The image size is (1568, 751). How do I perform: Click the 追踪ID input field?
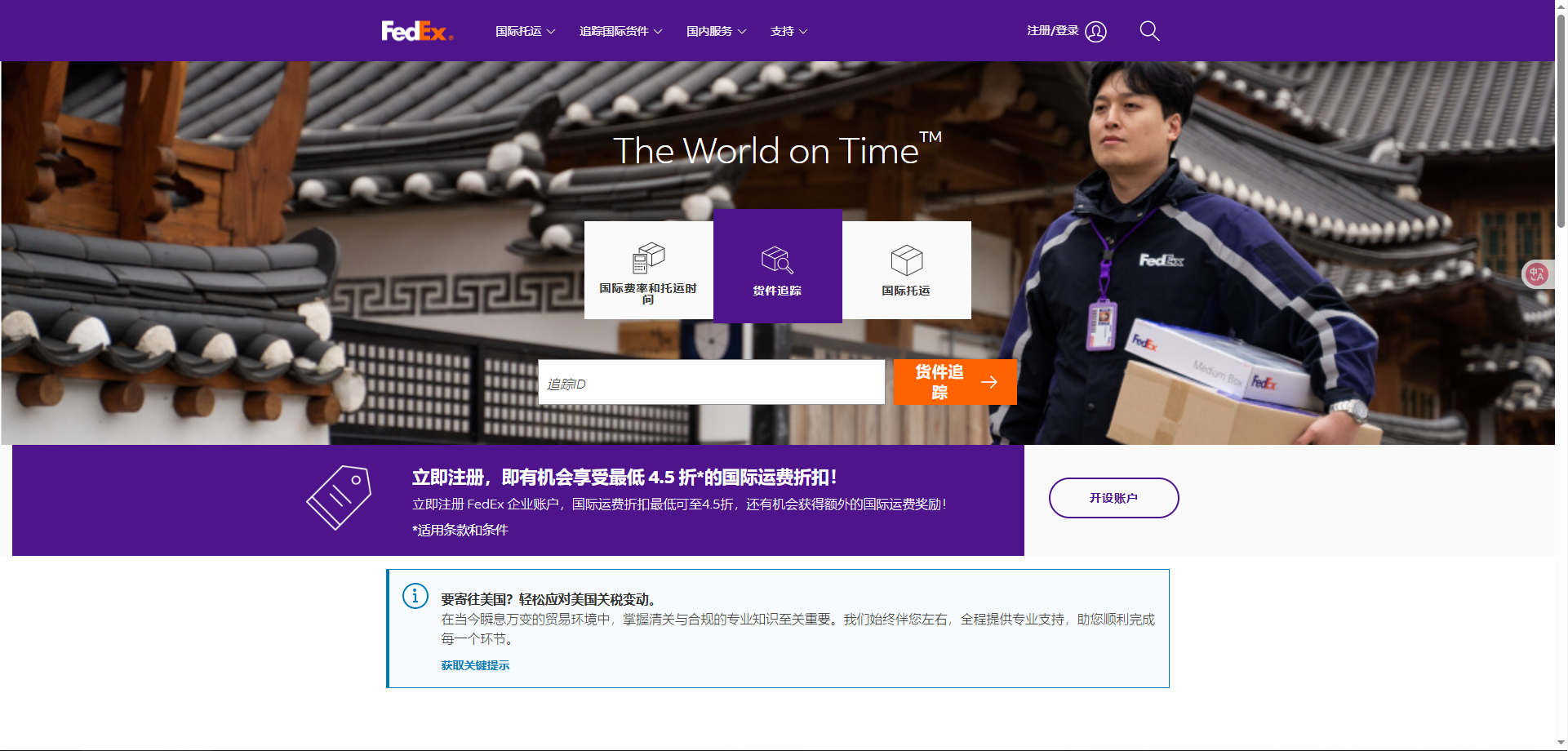(710, 381)
